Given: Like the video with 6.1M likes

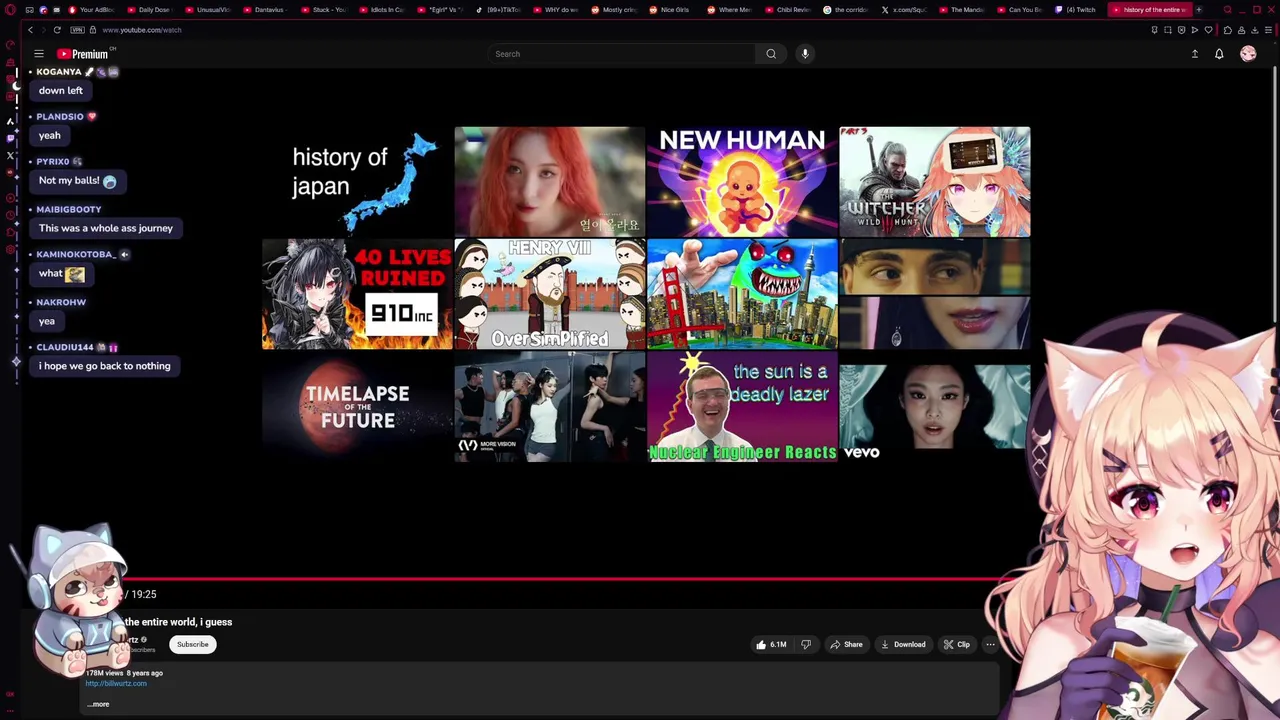Looking at the screenshot, I should coord(771,645).
